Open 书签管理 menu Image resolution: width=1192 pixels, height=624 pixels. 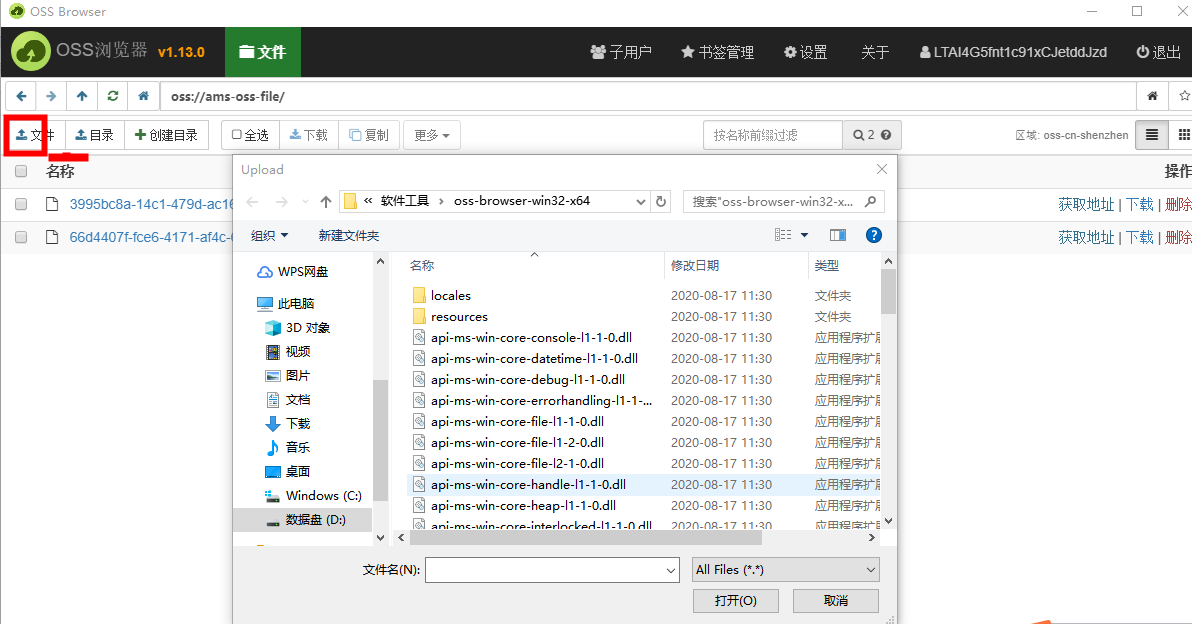718,52
